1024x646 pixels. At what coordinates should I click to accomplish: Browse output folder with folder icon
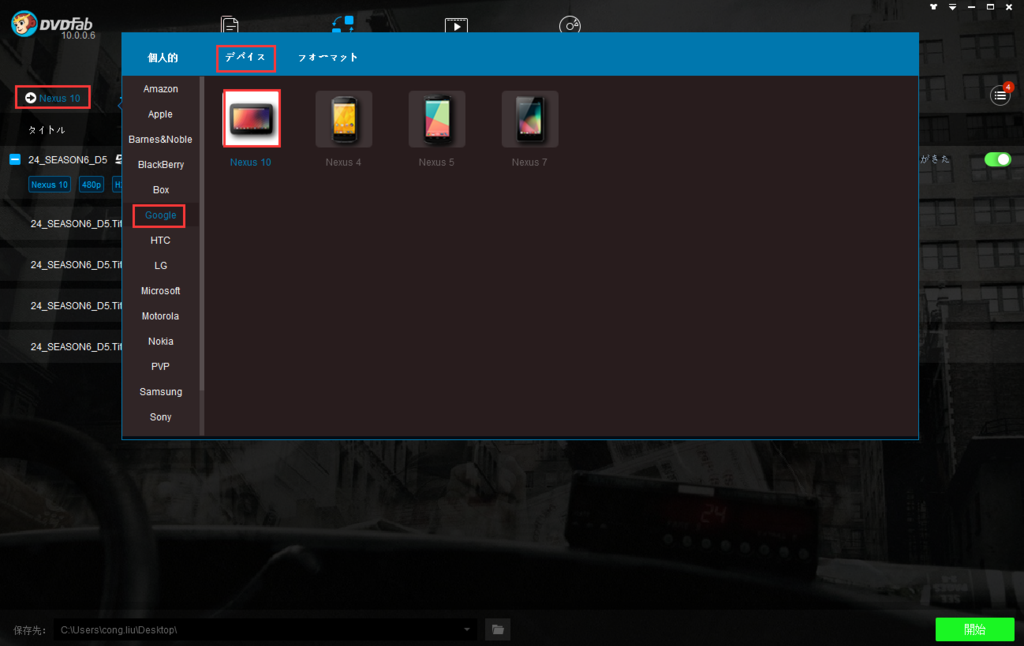498,630
